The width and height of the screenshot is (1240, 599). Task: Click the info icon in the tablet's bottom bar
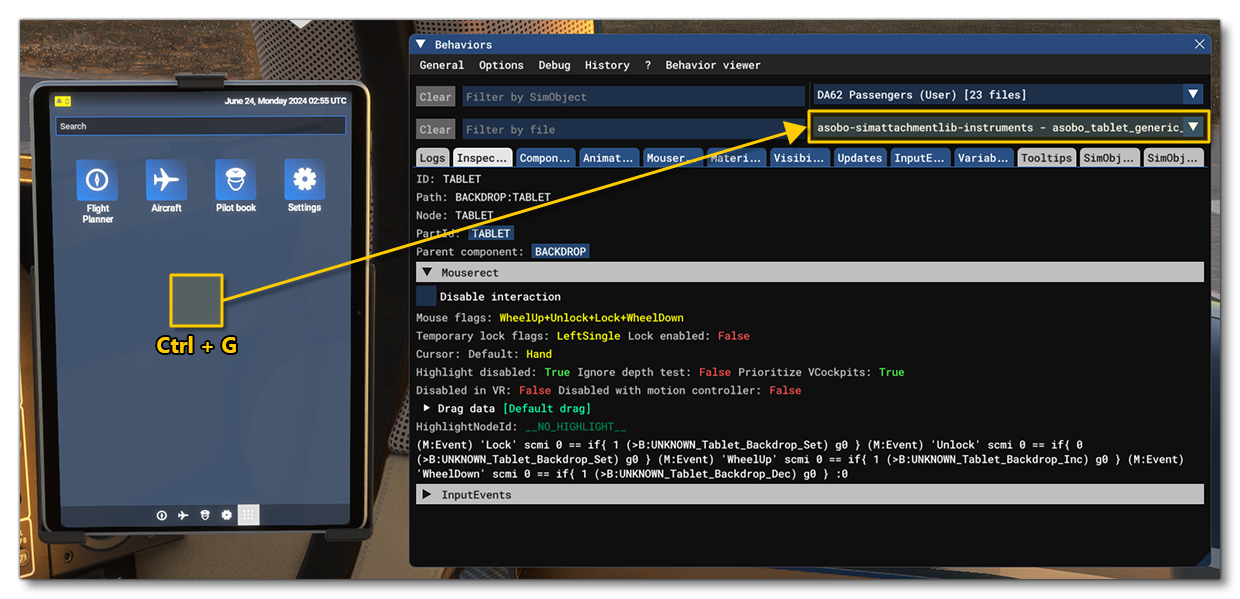[x=161, y=515]
